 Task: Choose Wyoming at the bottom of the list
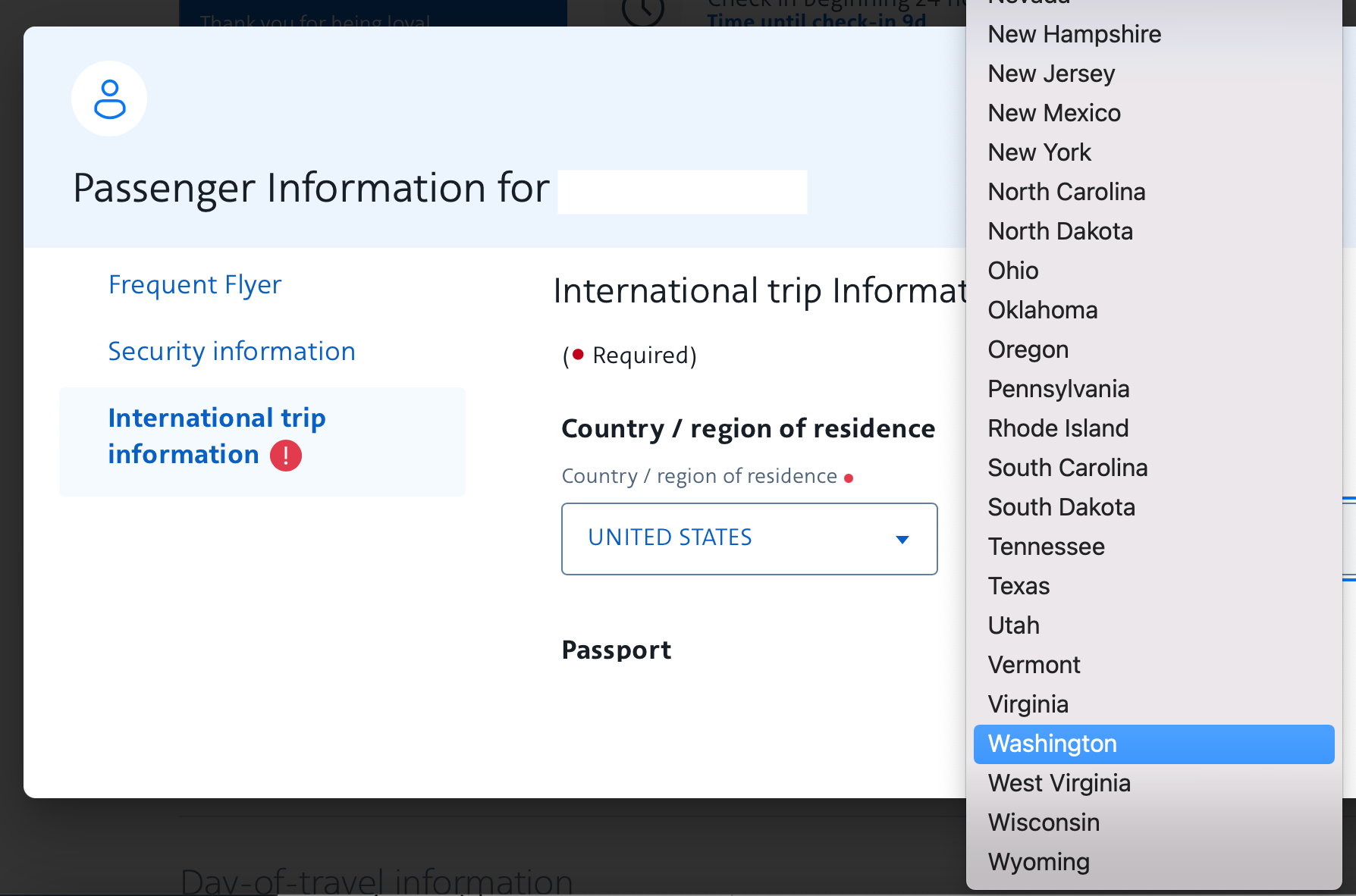pyautogui.click(x=1038, y=862)
